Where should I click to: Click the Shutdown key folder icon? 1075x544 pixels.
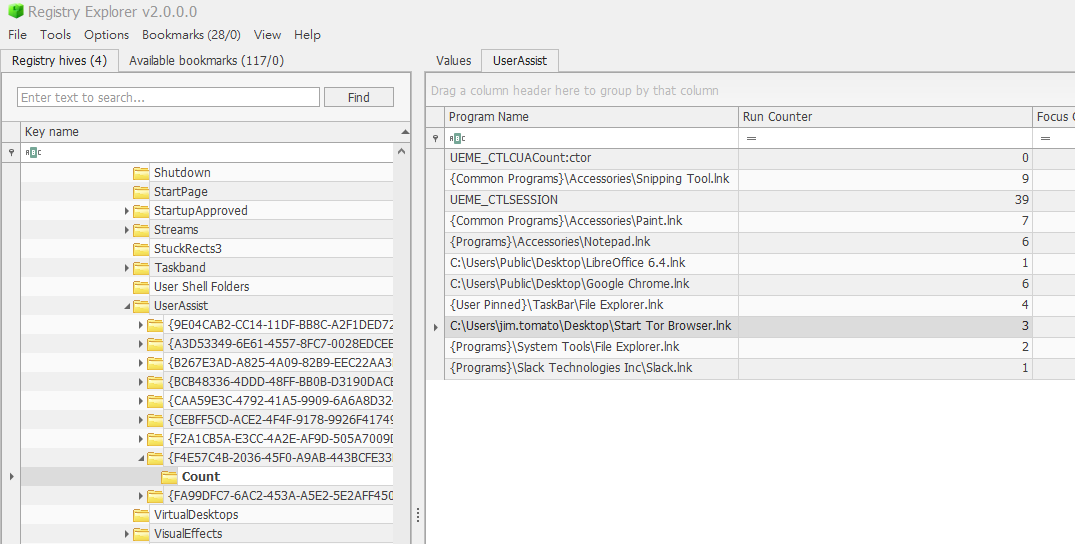141,173
